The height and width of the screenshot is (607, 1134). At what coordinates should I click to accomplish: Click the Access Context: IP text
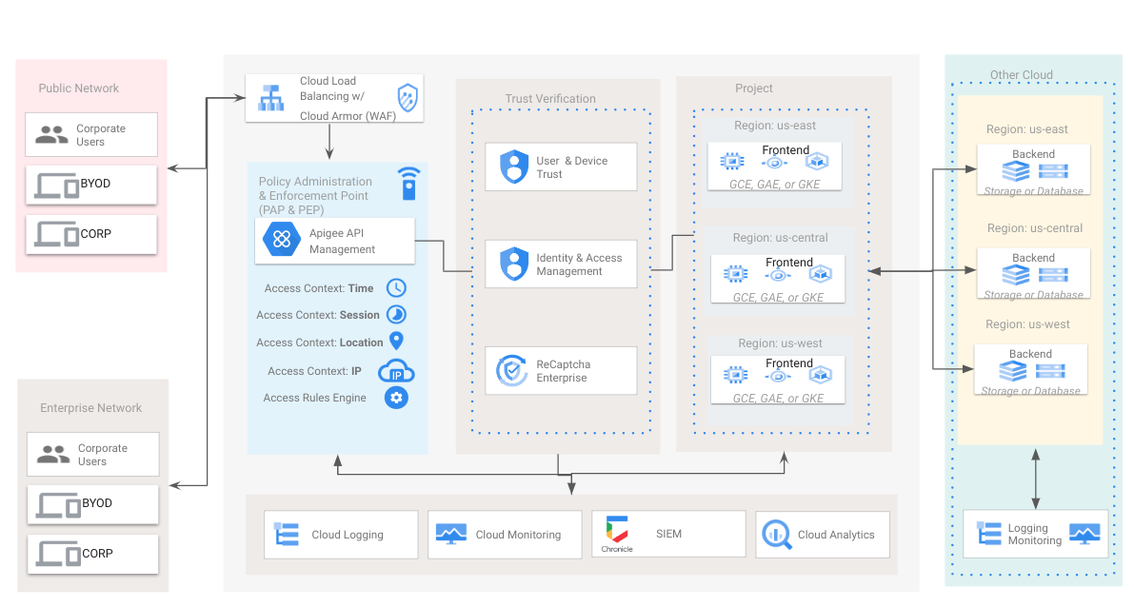(x=315, y=370)
